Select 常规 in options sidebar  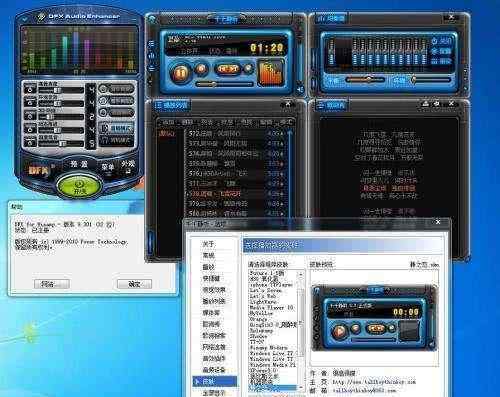(x=208, y=256)
